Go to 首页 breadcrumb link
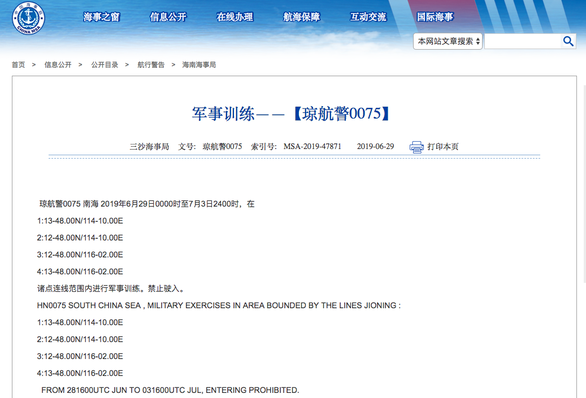This screenshot has width=586, height=398. pyautogui.click(x=18, y=65)
